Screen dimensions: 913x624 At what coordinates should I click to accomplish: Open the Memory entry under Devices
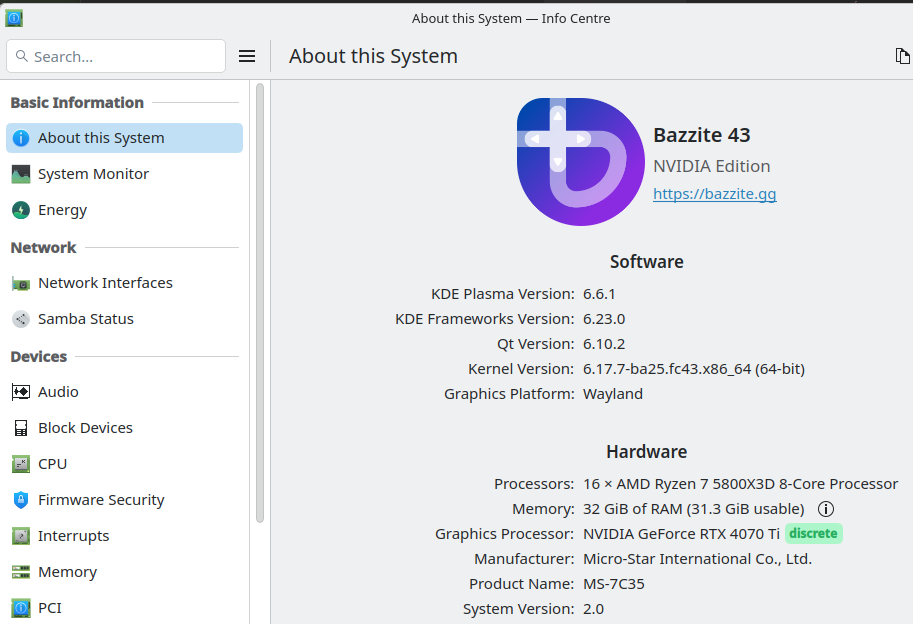(67, 572)
